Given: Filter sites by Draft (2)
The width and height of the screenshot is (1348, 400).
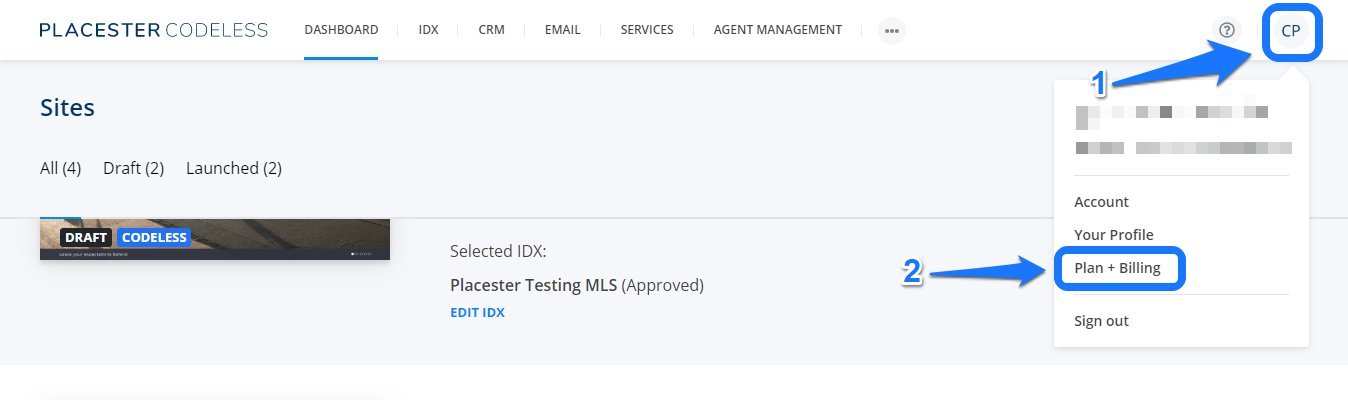Looking at the screenshot, I should [x=133, y=168].
